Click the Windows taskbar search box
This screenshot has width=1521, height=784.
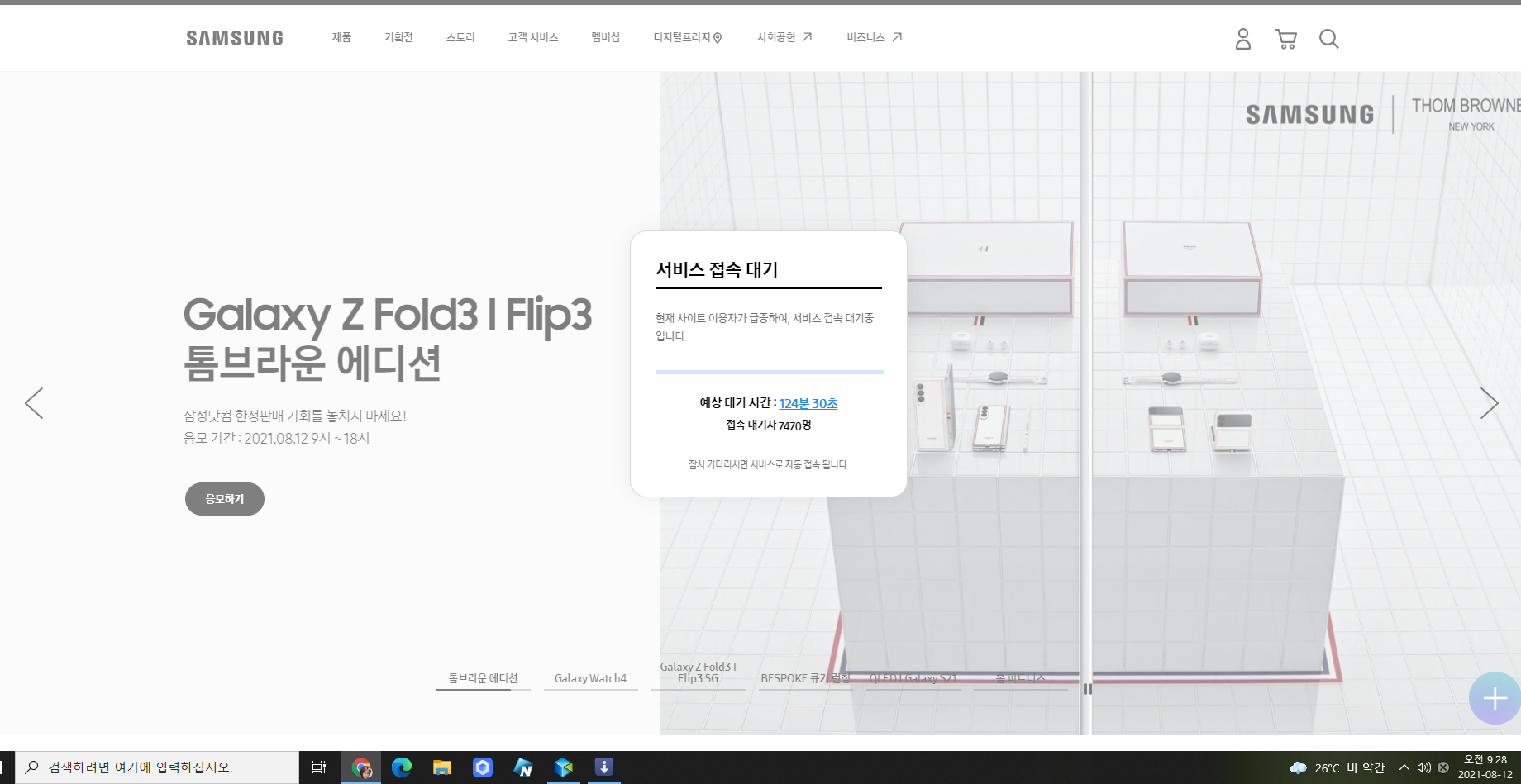coord(157,767)
